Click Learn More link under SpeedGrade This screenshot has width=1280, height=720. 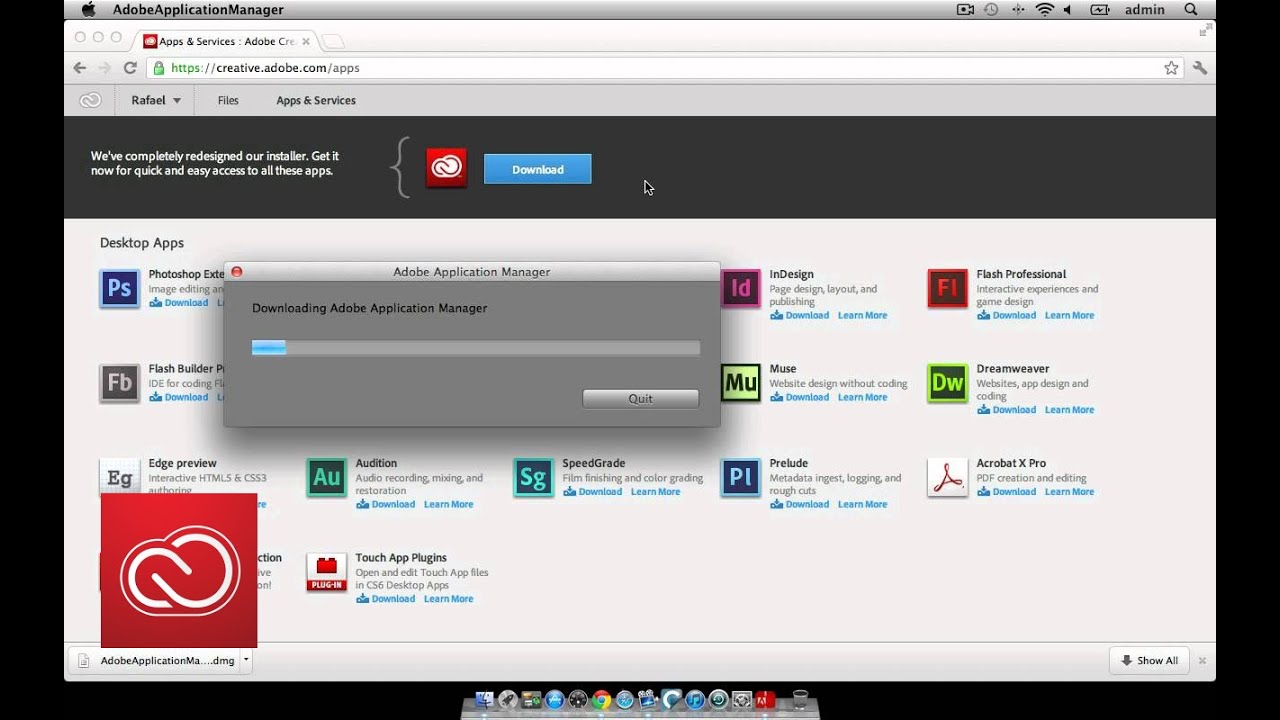click(655, 491)
